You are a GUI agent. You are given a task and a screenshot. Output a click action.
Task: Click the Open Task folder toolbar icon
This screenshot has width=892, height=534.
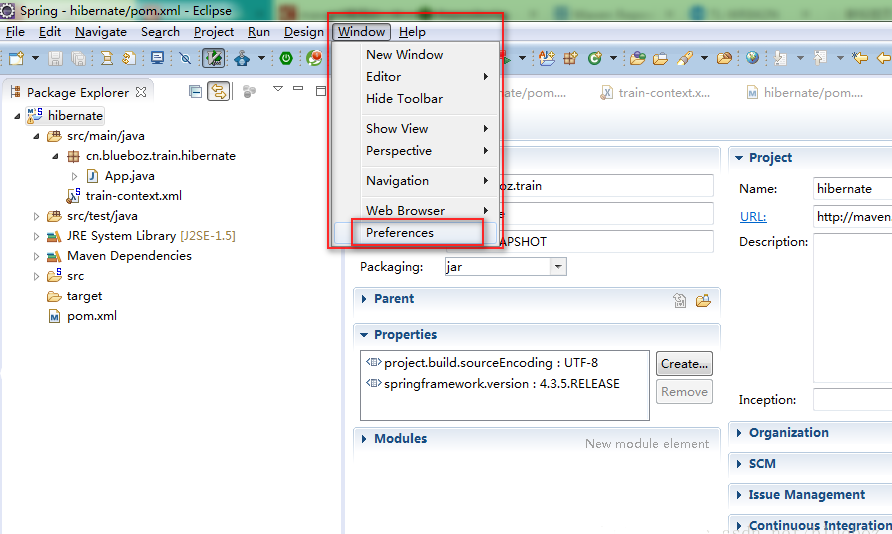(x=660, y=58)
